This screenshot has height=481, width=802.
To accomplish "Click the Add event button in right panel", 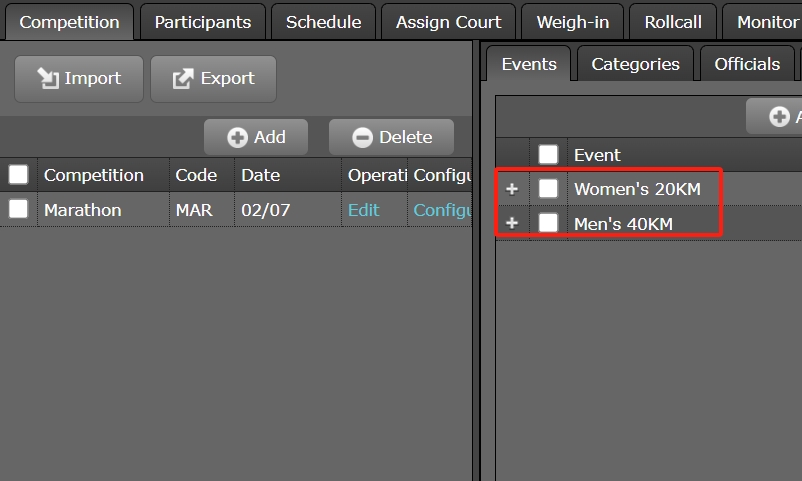I will (x=775, y=116).
